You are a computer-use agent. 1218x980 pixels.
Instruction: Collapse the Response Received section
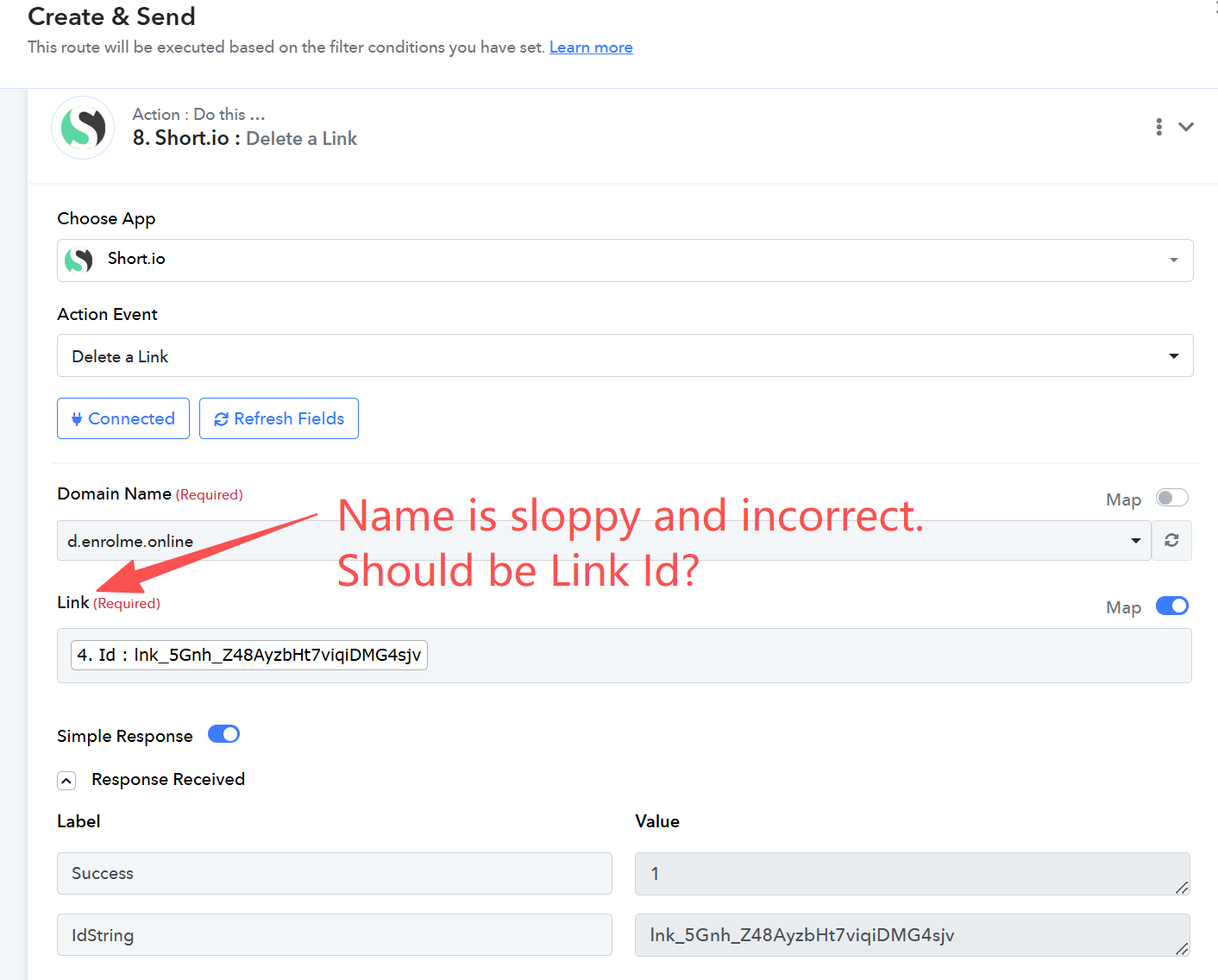(x=66, y=781)
